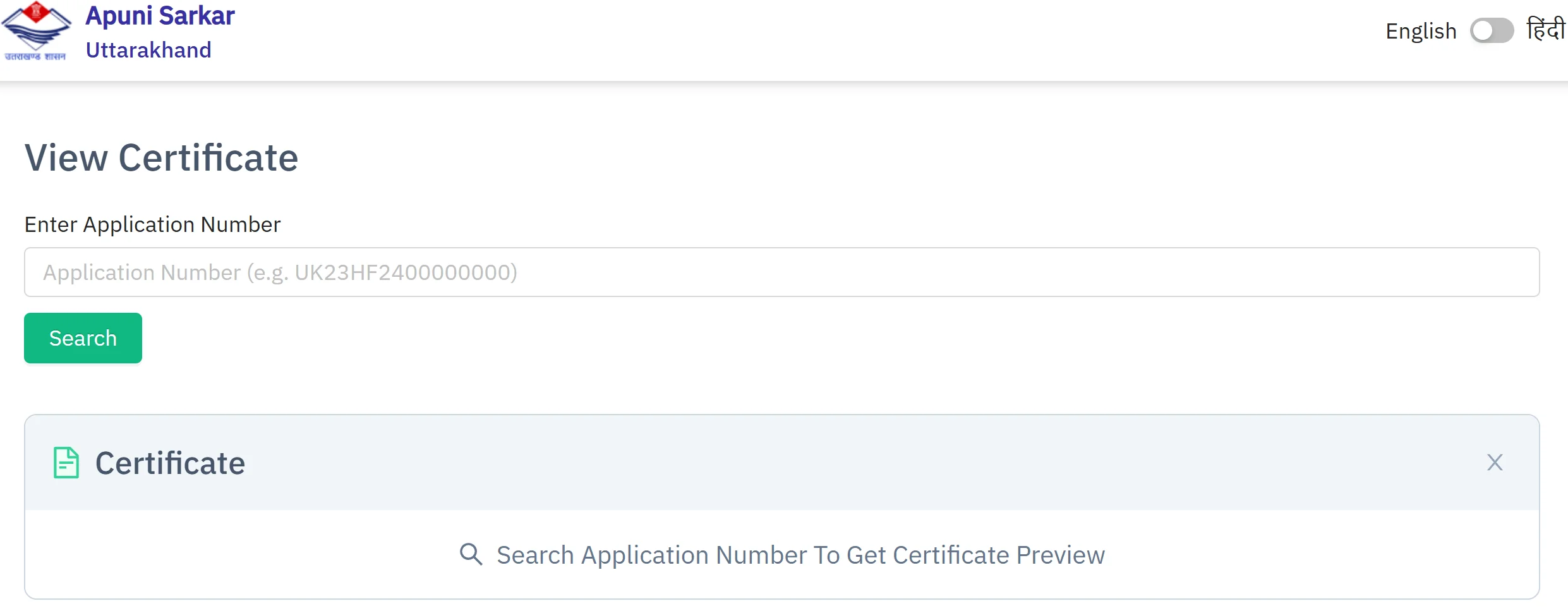Select the हिंदी language label
Viewport: 1568px width, 613px height.
1545,30
